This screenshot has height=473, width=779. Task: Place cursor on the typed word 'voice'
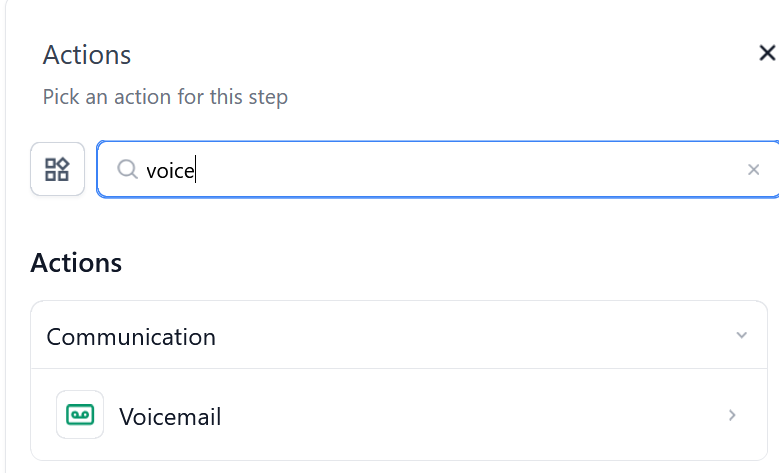[x=169, y=170]
